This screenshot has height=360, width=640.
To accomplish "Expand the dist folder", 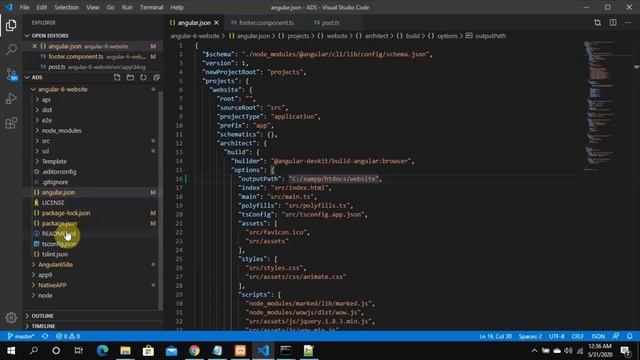I will (47, 110).
